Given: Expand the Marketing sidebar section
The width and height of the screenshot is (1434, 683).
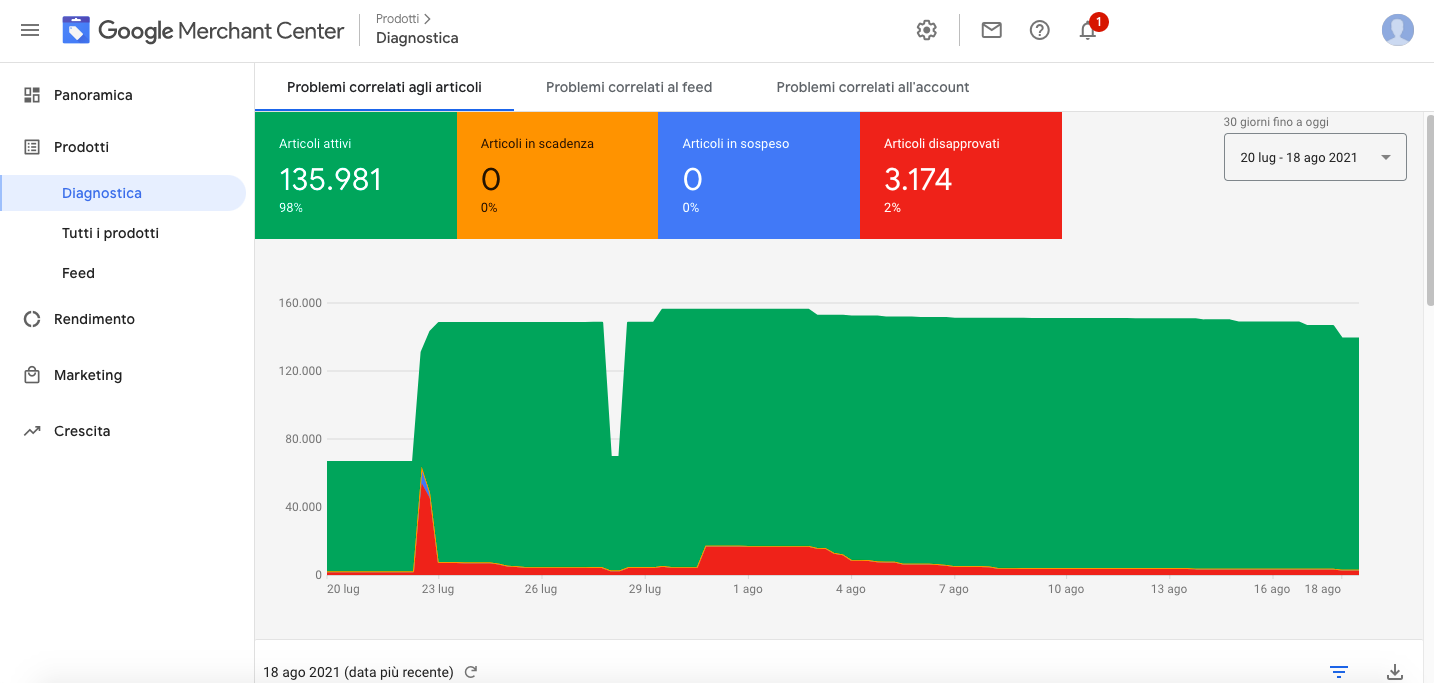Looking at the screenshot, I should (88, 375).
